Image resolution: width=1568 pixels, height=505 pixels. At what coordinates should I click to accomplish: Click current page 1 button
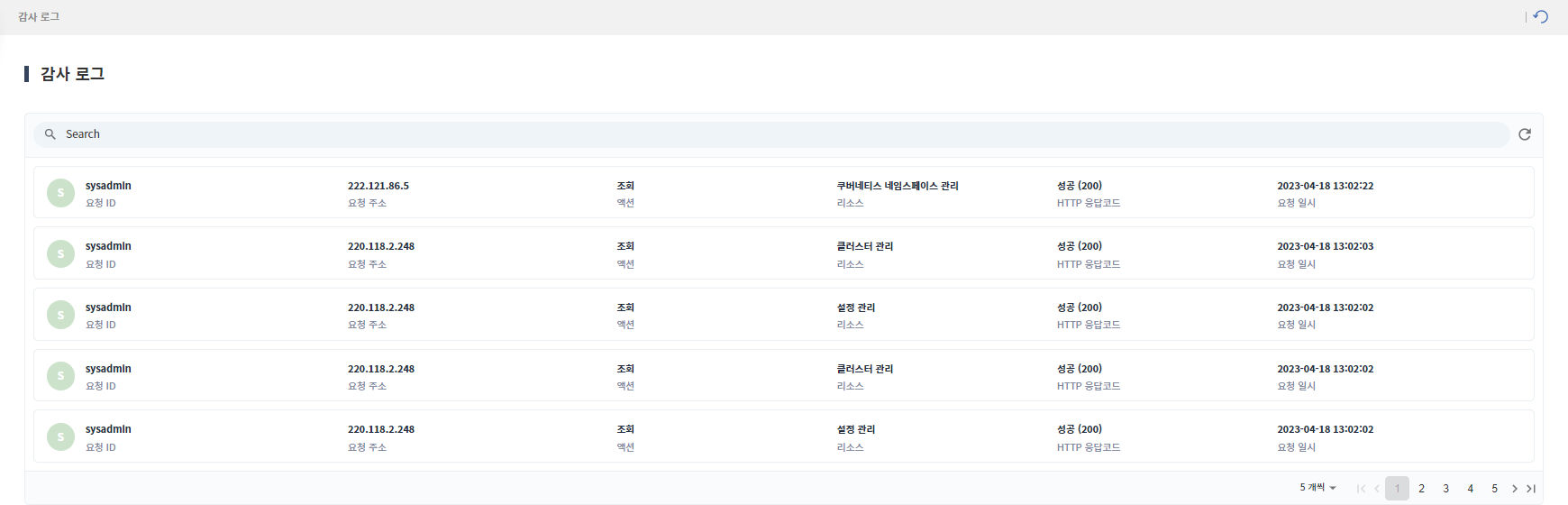click(x=1397, y=489)
